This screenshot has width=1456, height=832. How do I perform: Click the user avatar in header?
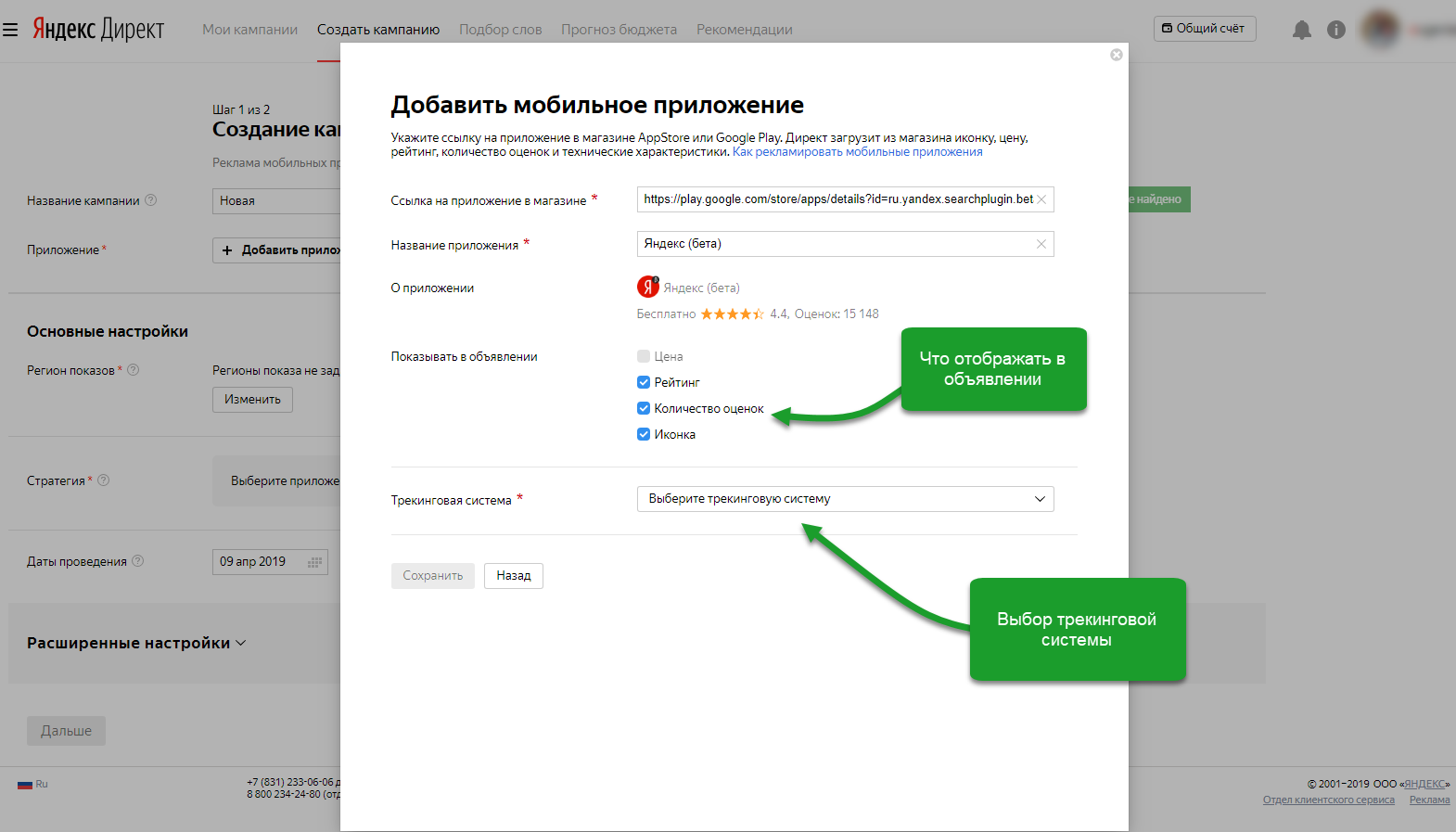1380,30
